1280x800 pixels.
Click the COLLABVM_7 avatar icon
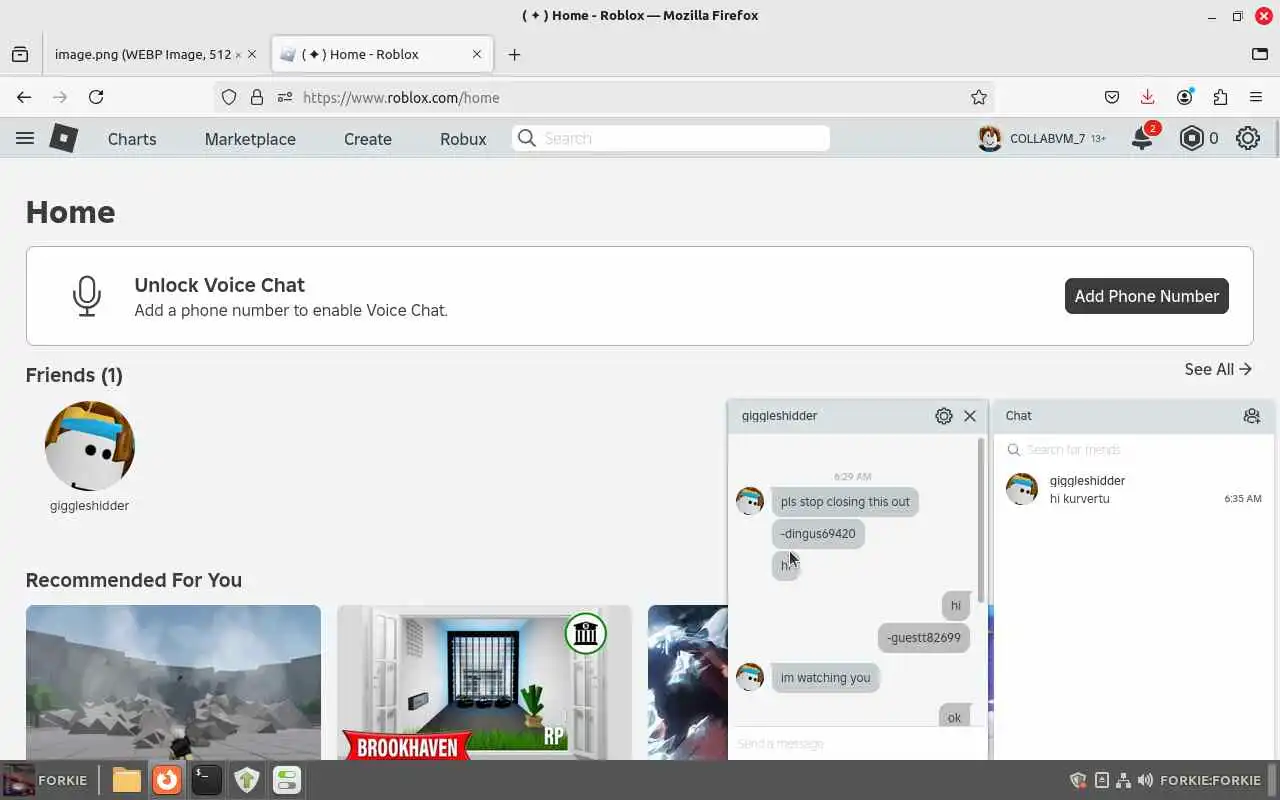point(990,139)
